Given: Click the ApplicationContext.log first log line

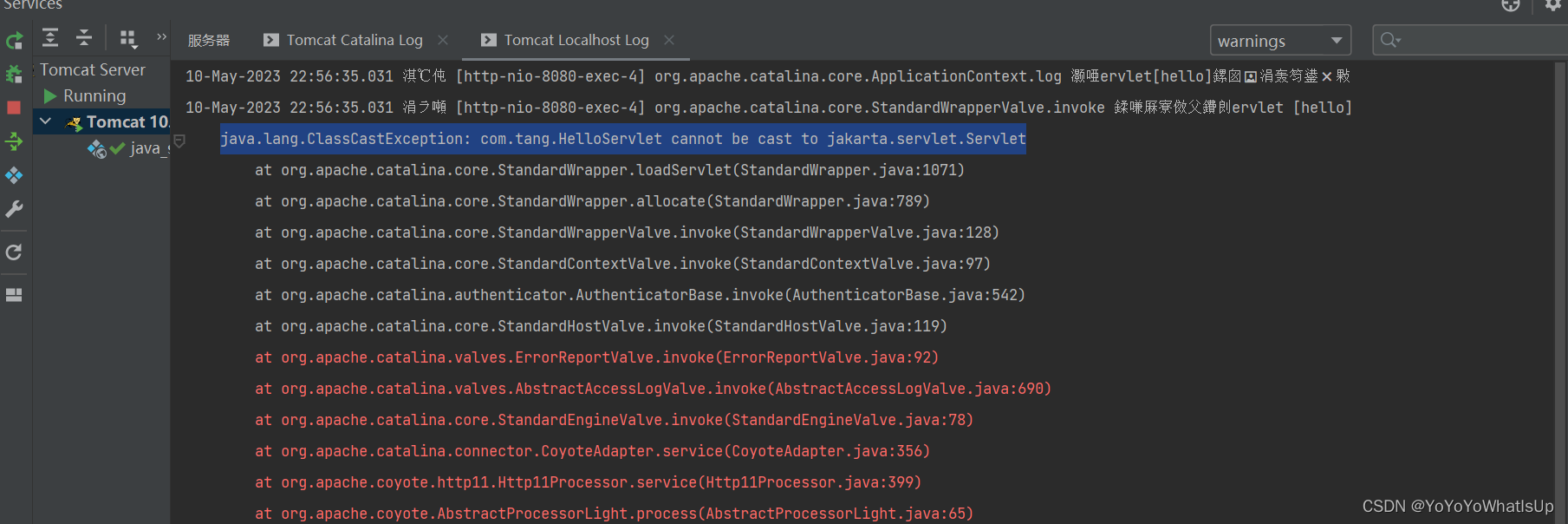Looking at the screenshot, I should (768, 76).
